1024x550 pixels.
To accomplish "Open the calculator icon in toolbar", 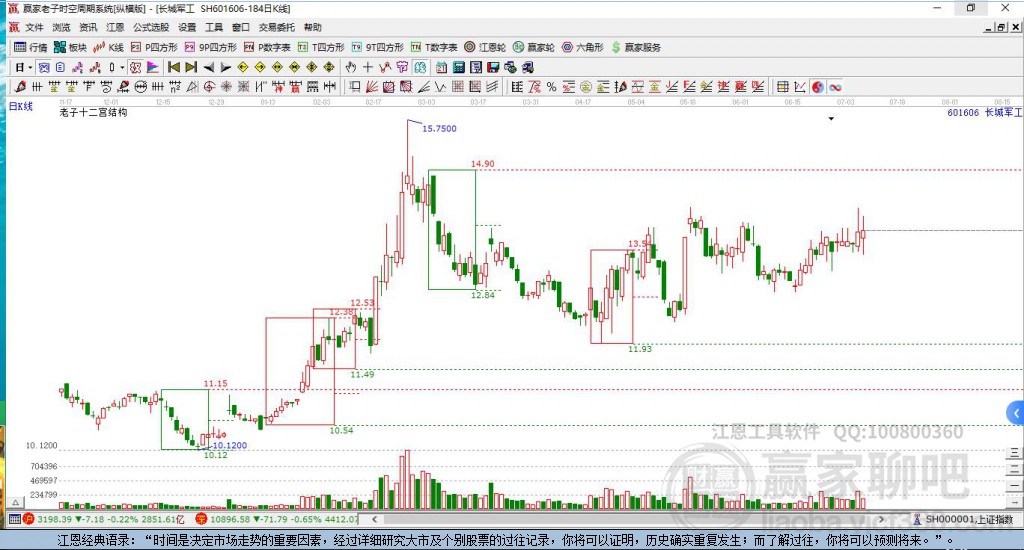I will (458, 67).
